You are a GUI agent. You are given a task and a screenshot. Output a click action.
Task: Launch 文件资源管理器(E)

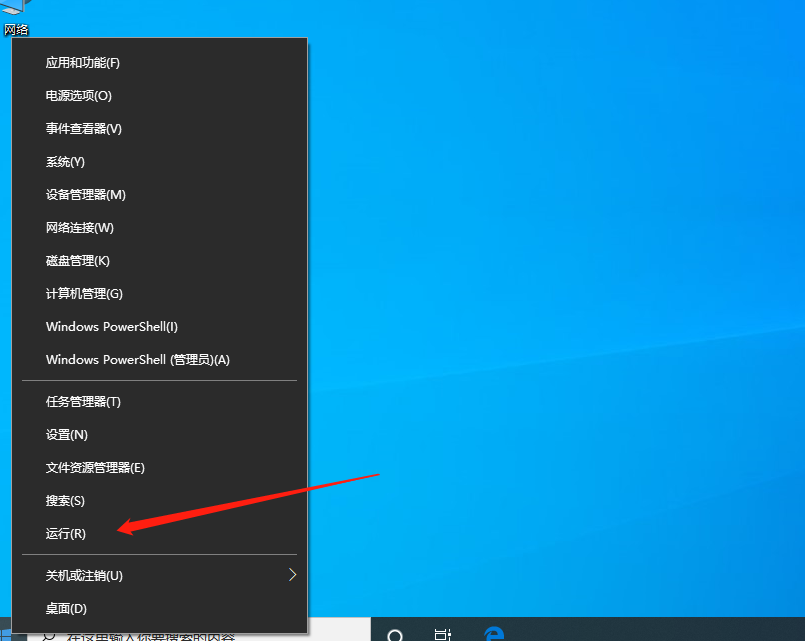click(95, 468)
